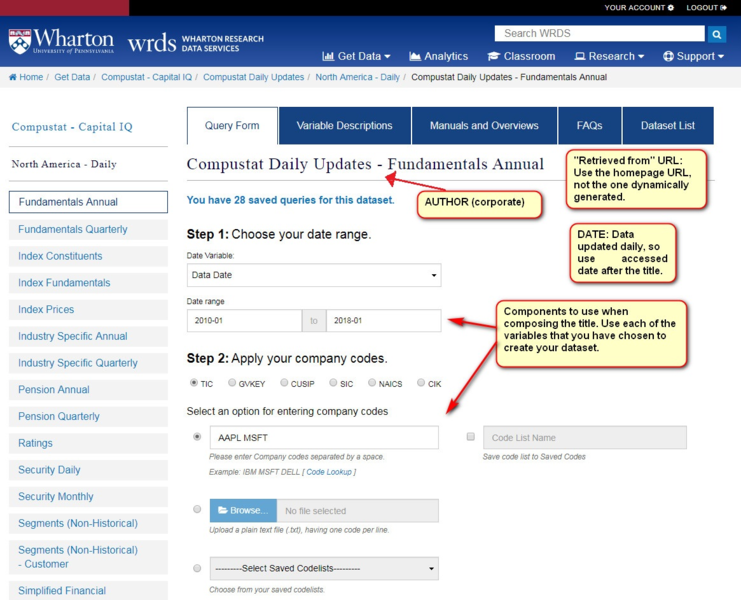Open Index Fundamentals in sidebar
The height and width of the screenshot is (600, 741).
88,283
